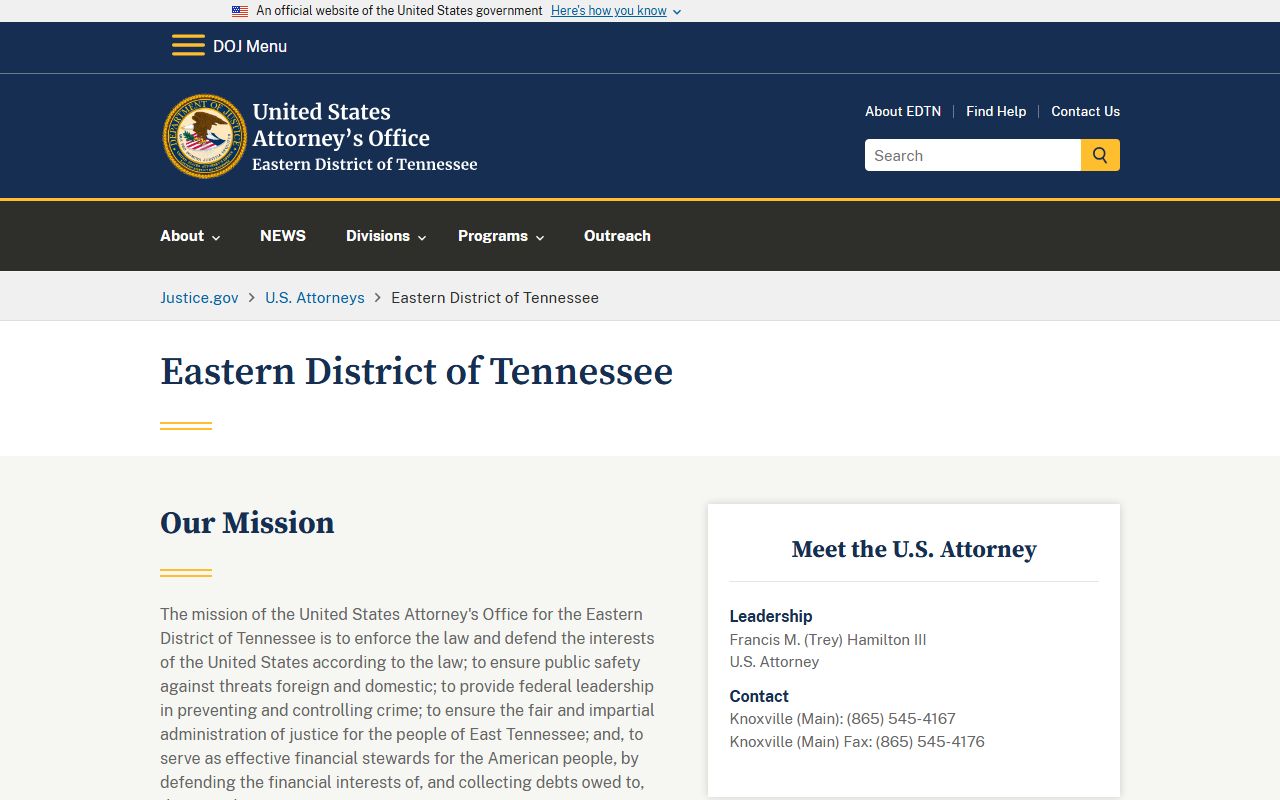Click the US flag icon in banner
Screen dimensions: 1280x800
click(240, 11)
